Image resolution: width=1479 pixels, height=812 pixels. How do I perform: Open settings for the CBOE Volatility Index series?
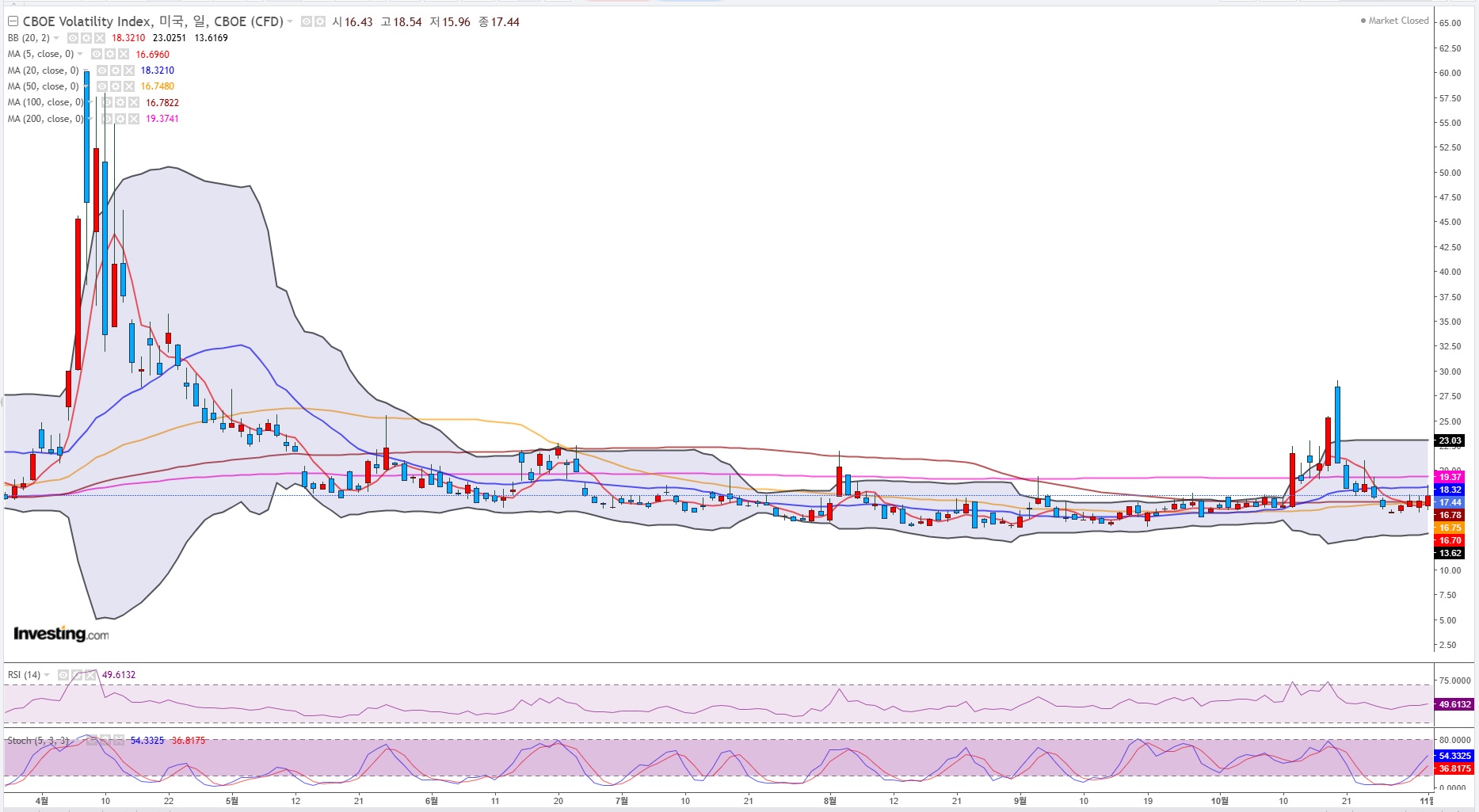[319, 22]
